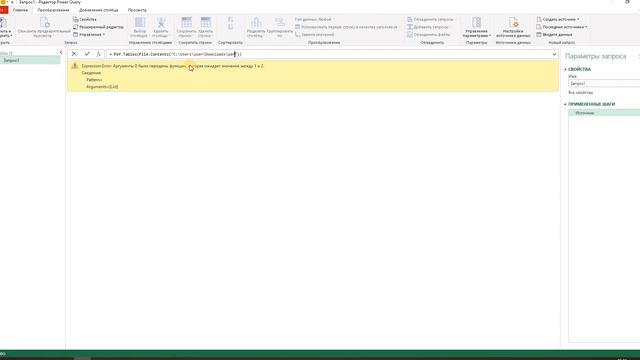Confirm formula with checkmark icon
This screenshot has width=640, height=360.
point(87,54)
